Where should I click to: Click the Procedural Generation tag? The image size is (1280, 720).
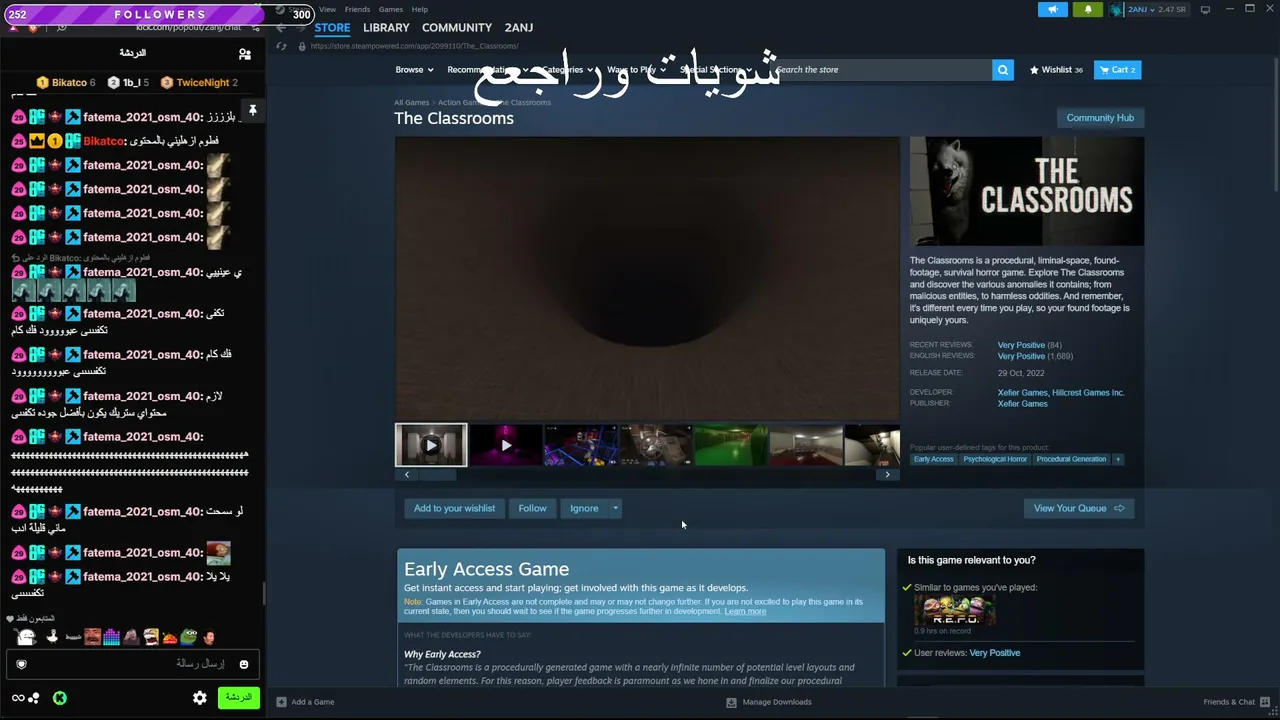coord(1071,459)
